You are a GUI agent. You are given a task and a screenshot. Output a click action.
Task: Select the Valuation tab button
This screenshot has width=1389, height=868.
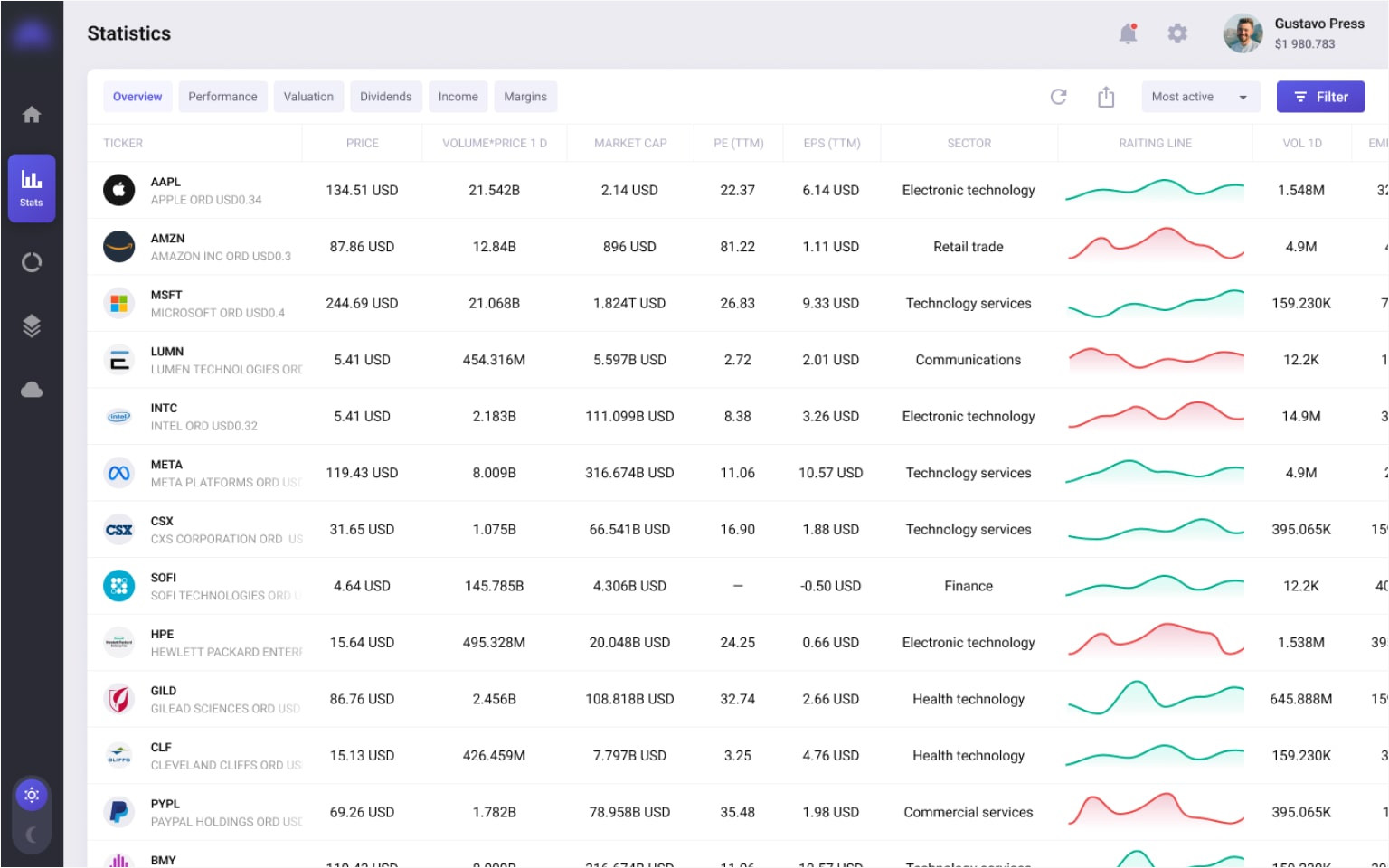click(308, 97)
